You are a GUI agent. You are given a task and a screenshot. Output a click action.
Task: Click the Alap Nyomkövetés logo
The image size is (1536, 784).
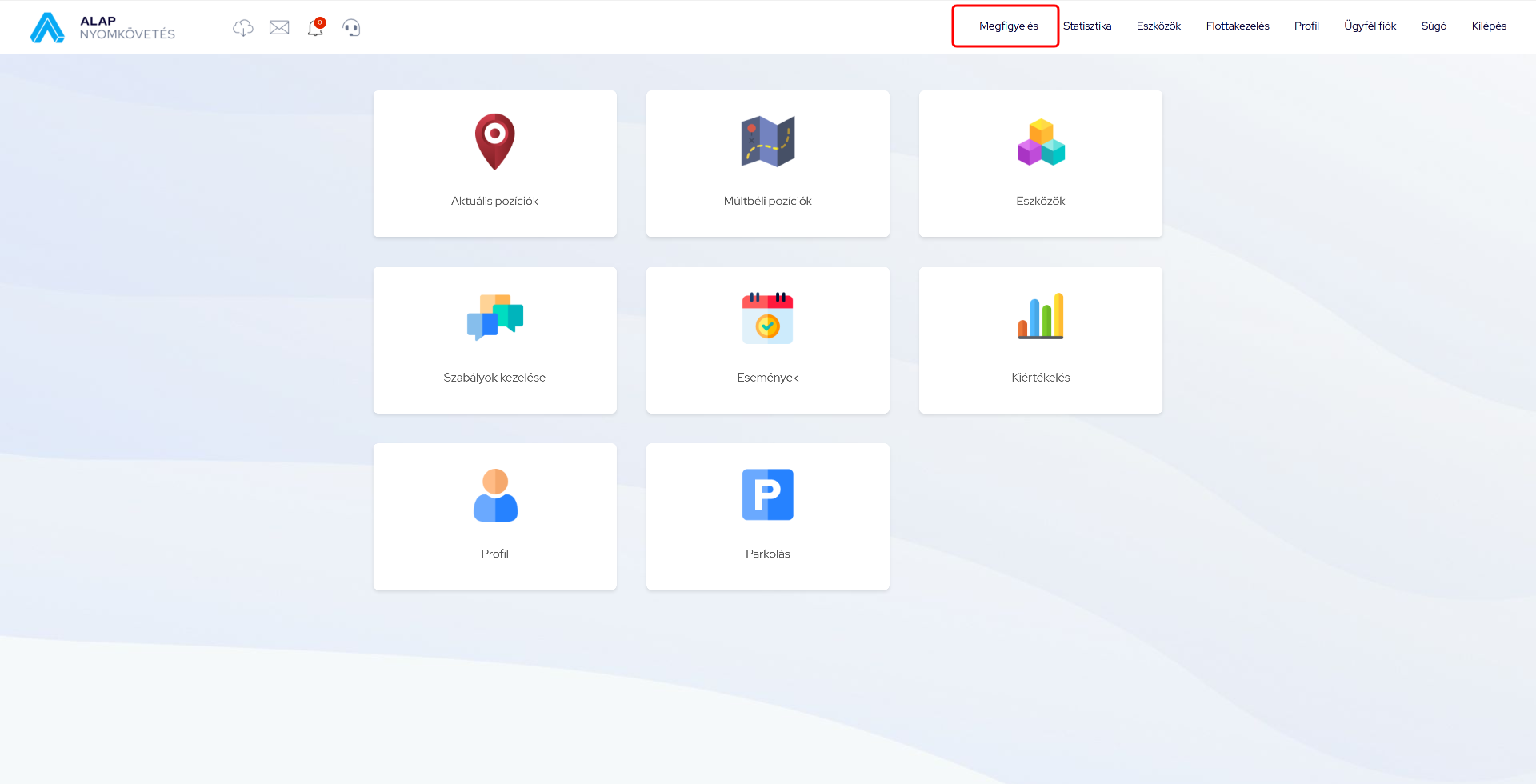[x=102, y=27]
